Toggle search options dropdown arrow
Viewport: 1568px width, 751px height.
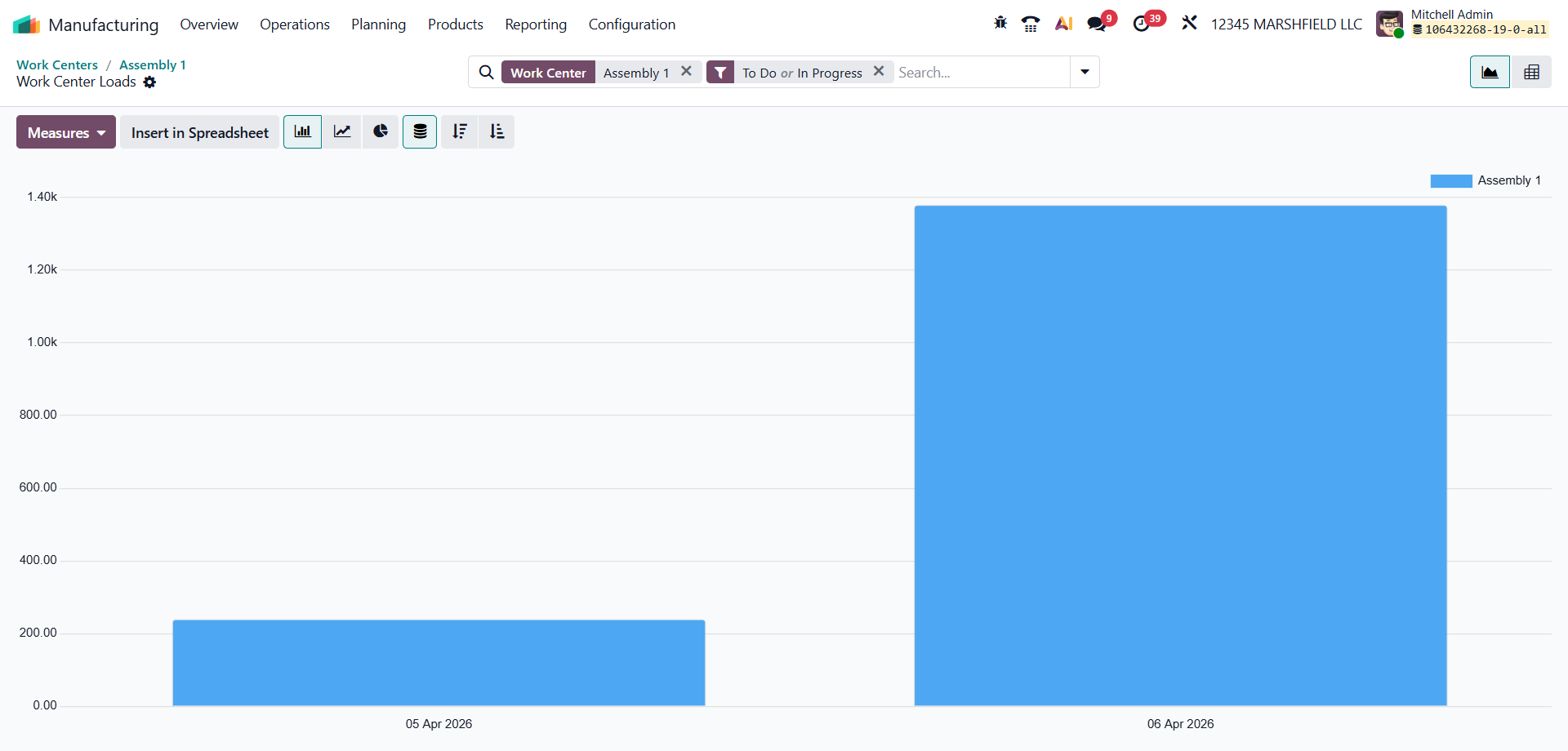(1085, 72)
